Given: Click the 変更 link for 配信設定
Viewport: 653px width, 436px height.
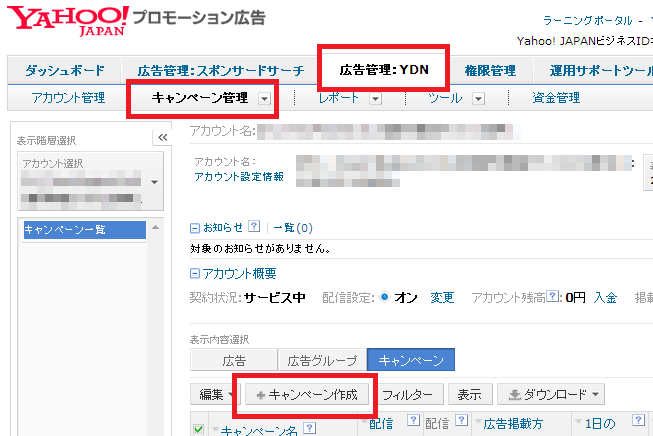Looking at the screenshot, I should pyautogui.click(x=442, y=297).
